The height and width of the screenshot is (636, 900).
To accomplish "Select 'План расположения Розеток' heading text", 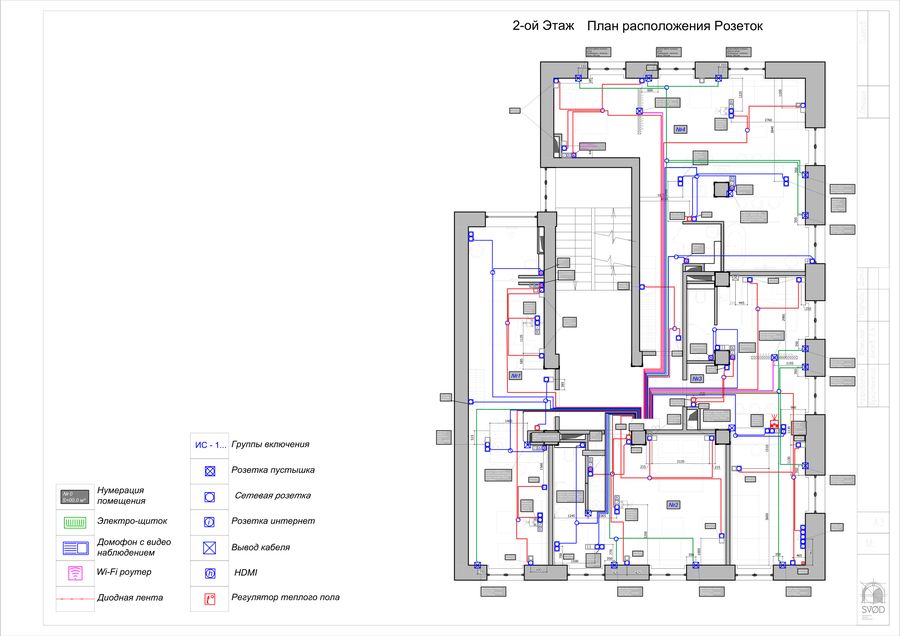I will pos(675,28).
